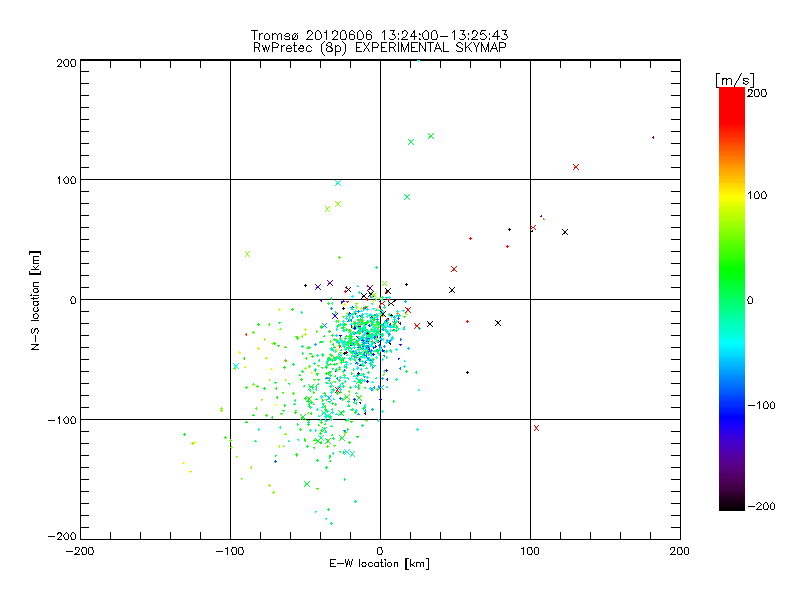Viewport: 800px width, 600px height.
Task: Click the 'RwPretec (8p) EXPERIMENTAL SKYMAP' subtitle
Action: pyautogui.click(x=378, y=47)
